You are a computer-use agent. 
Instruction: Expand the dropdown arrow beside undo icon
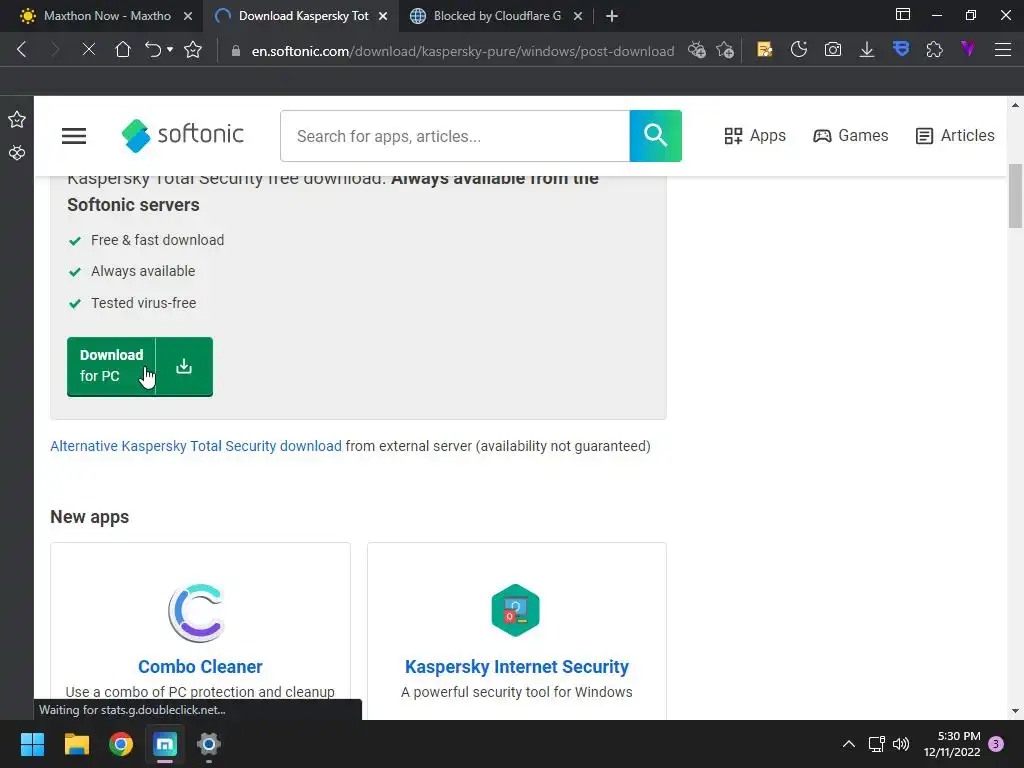[x=170, y=50]
